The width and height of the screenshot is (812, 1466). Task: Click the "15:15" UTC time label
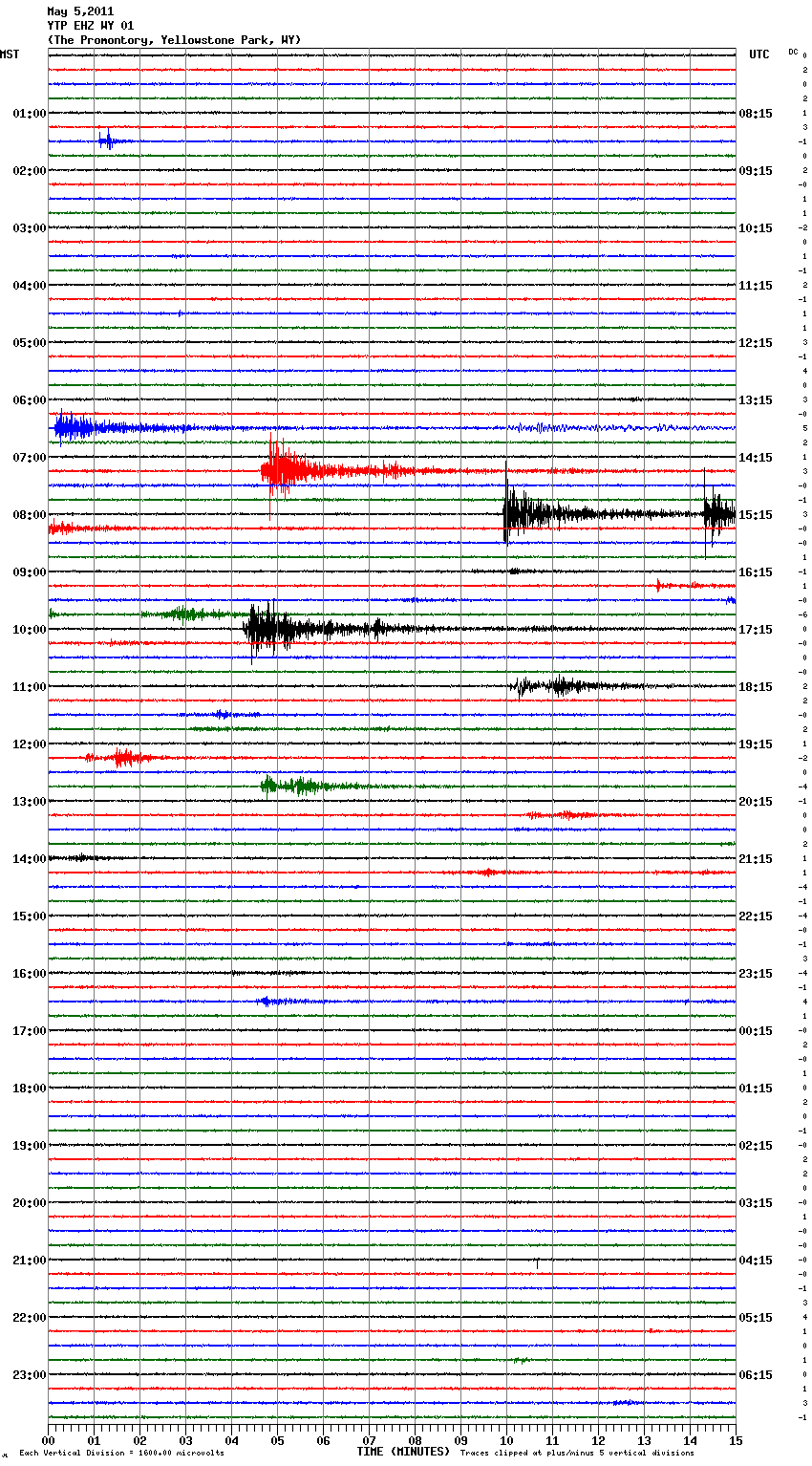(756, 515)
